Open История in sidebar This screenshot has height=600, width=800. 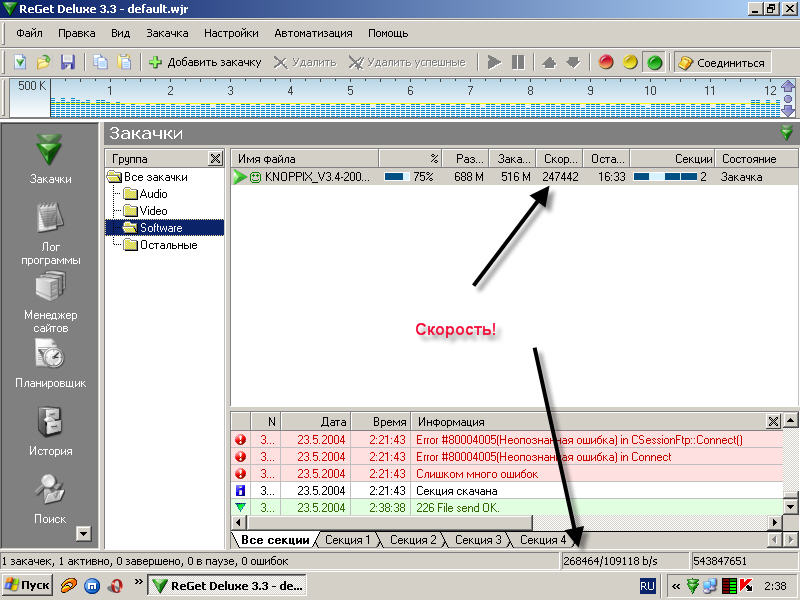pyautogui.click(x=50, y=431)
